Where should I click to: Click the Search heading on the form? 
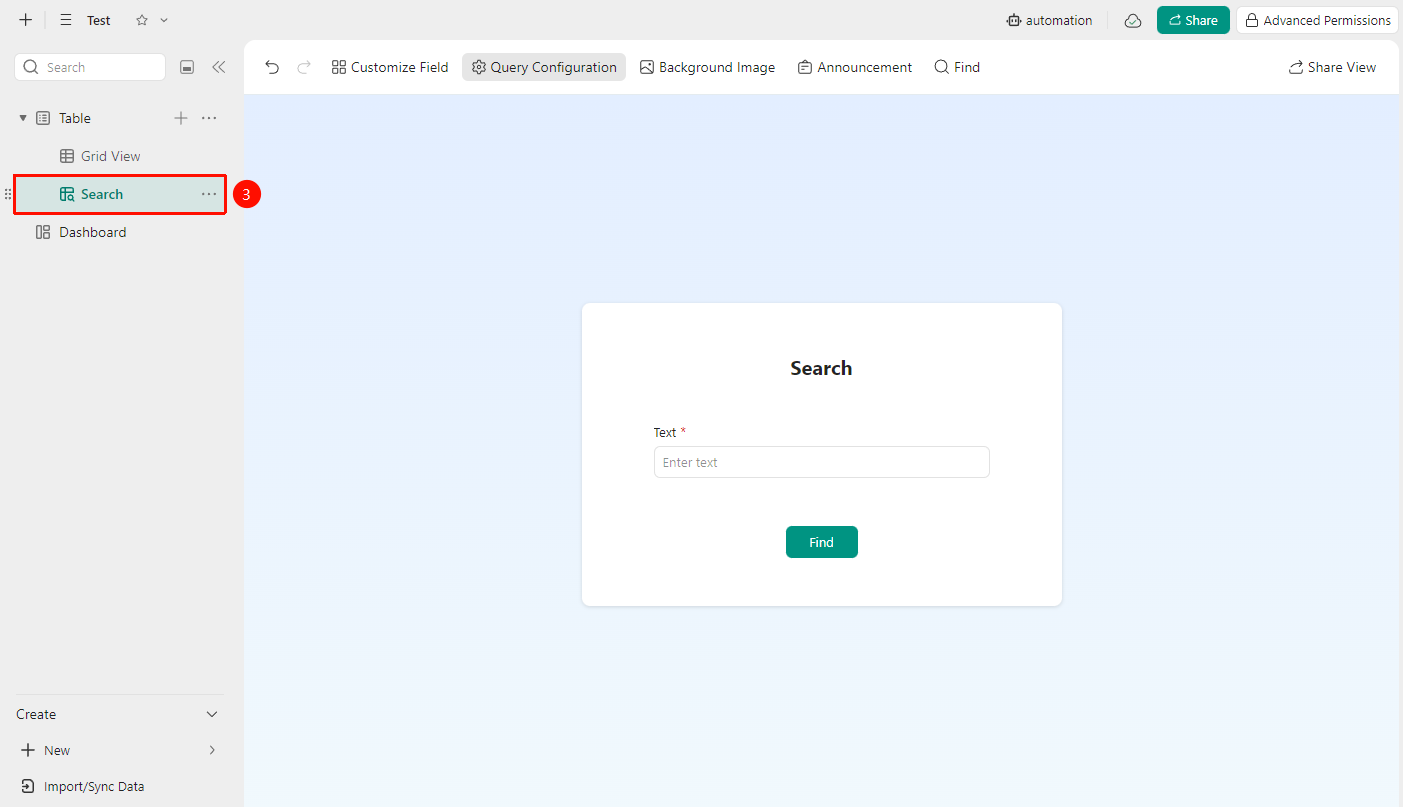[x=821, y=368]
